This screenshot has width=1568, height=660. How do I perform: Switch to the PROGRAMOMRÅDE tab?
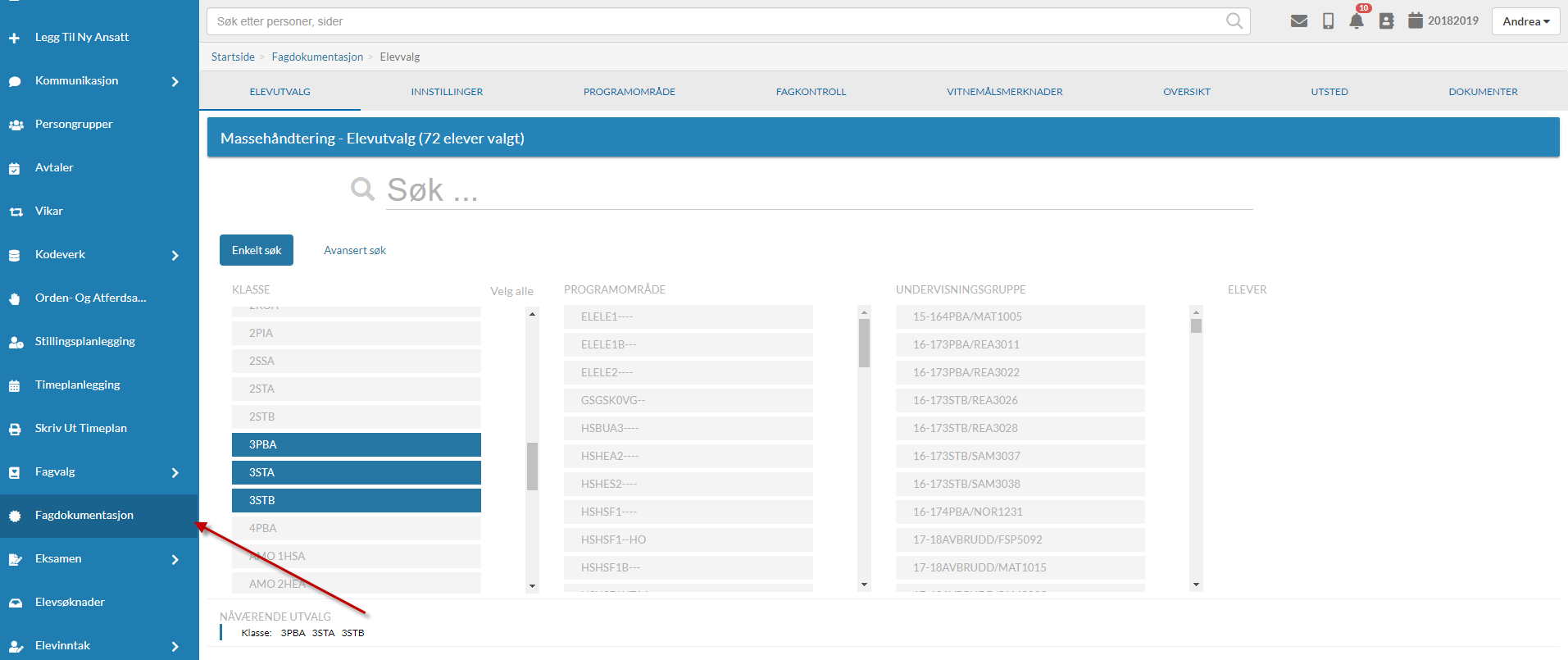click(x=629, y=92)
